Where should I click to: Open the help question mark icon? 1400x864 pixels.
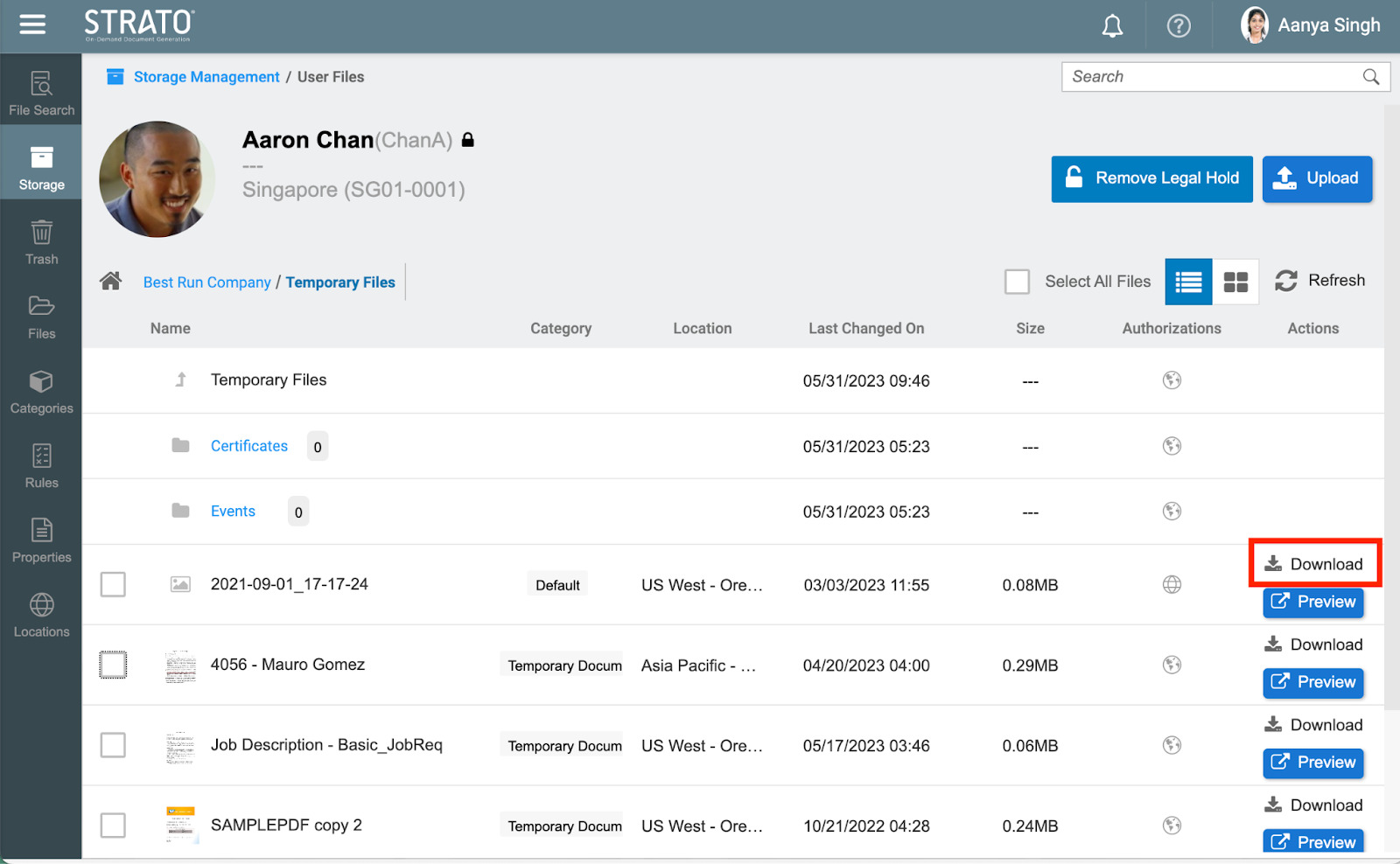point(1179,26)
